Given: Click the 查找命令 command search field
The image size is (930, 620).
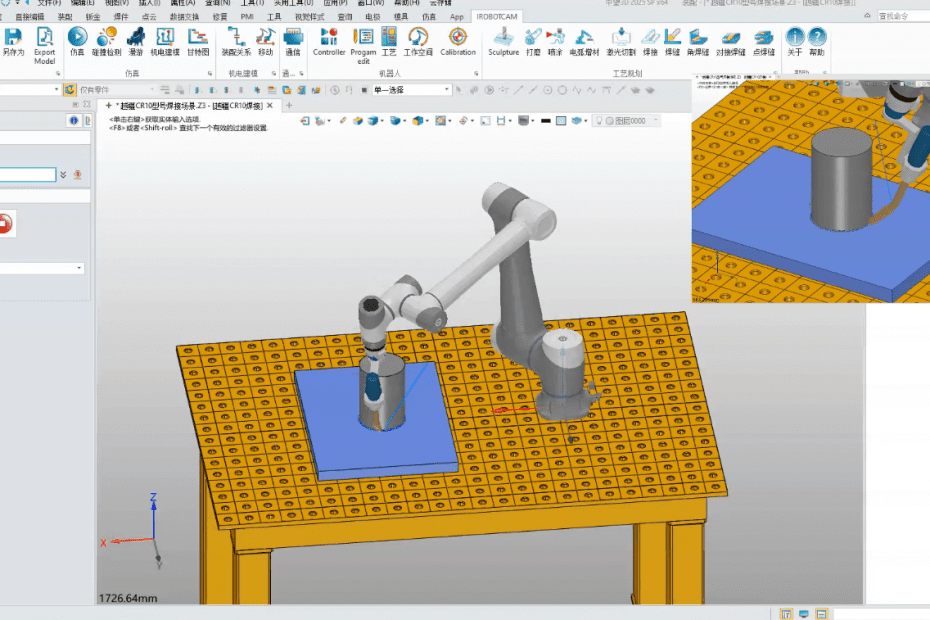Looking at the screenshot, I should pyautogui.click(x=902, y=16).
